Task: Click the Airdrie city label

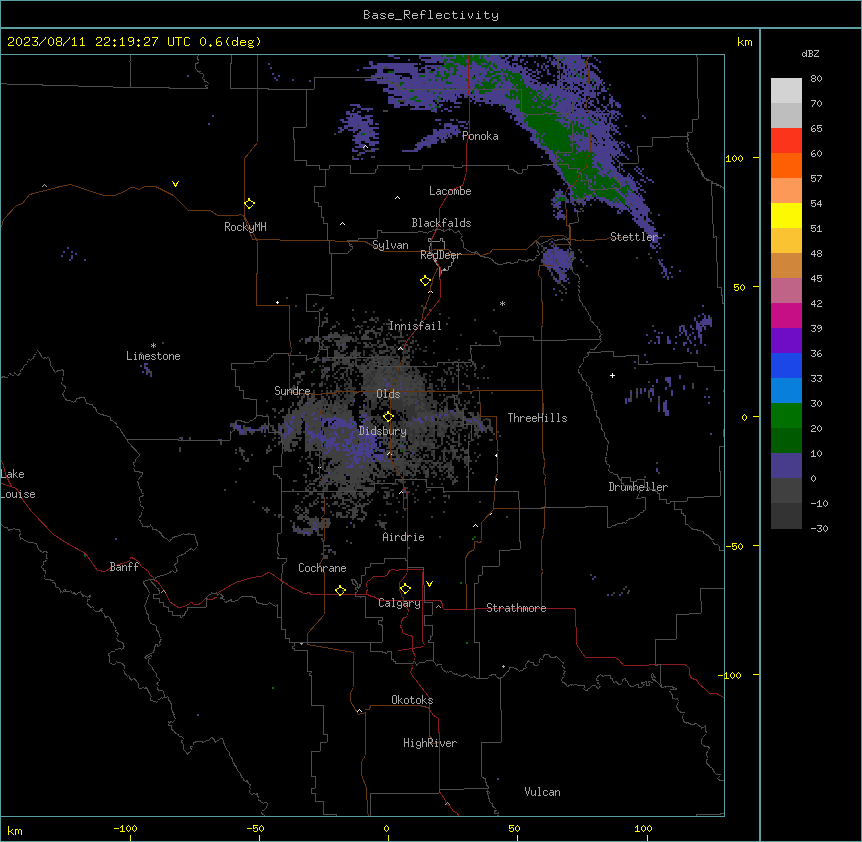Action: coord(404,537)
